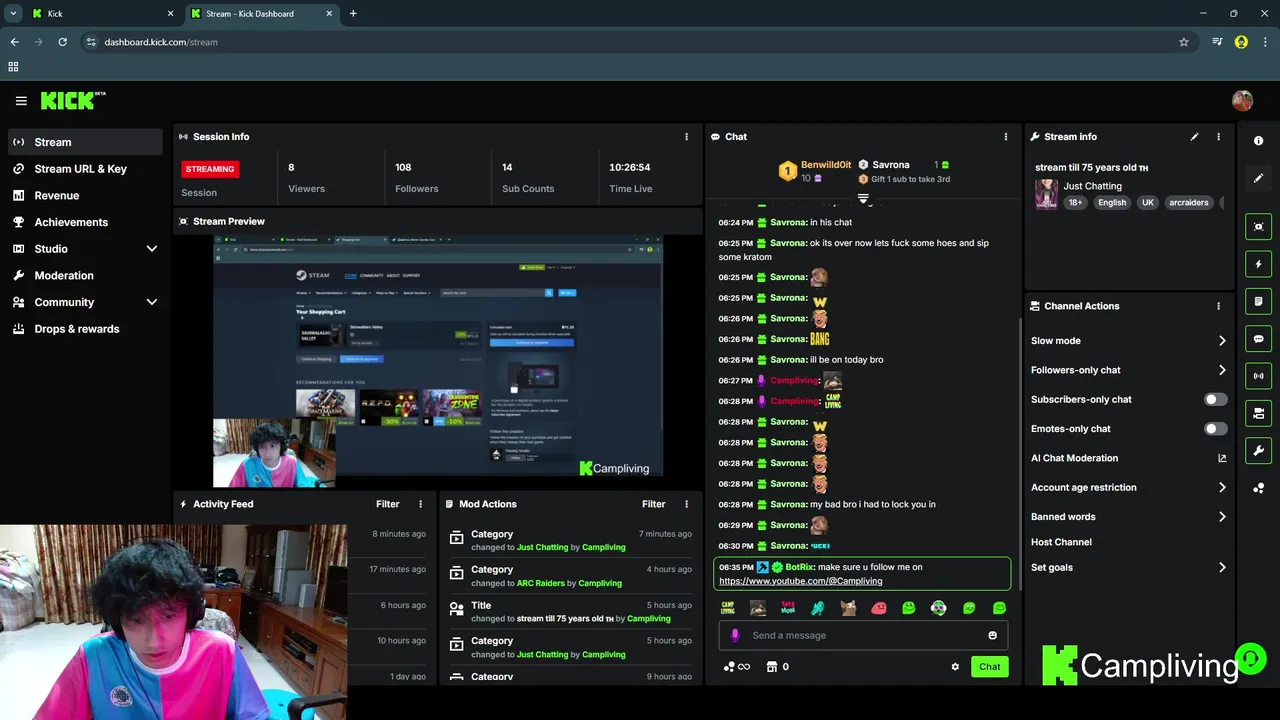Open AI Chat Moderation external link icon

(x=1222, y=458)
